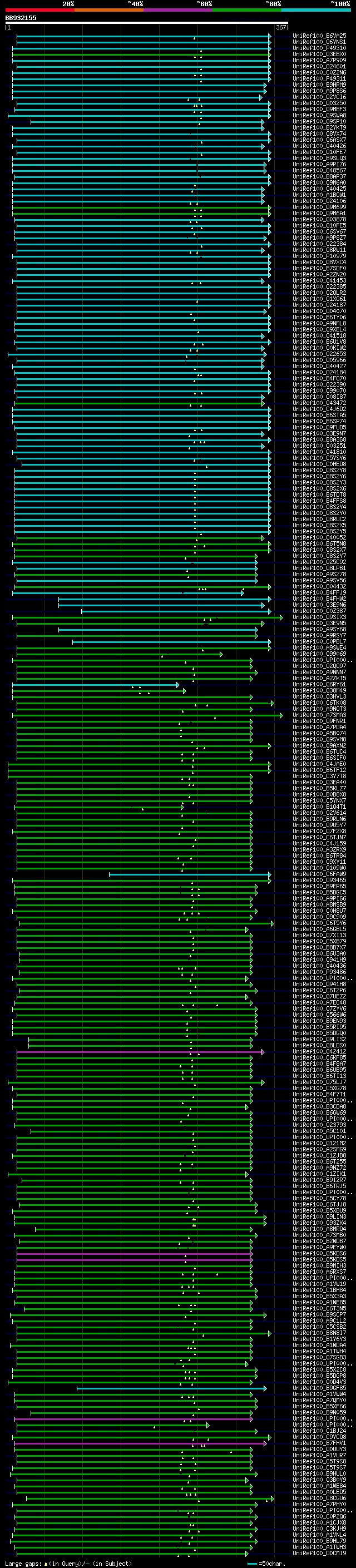Open hit UniRef100_Q3EBX0
356x1568 pixels.
319,54
